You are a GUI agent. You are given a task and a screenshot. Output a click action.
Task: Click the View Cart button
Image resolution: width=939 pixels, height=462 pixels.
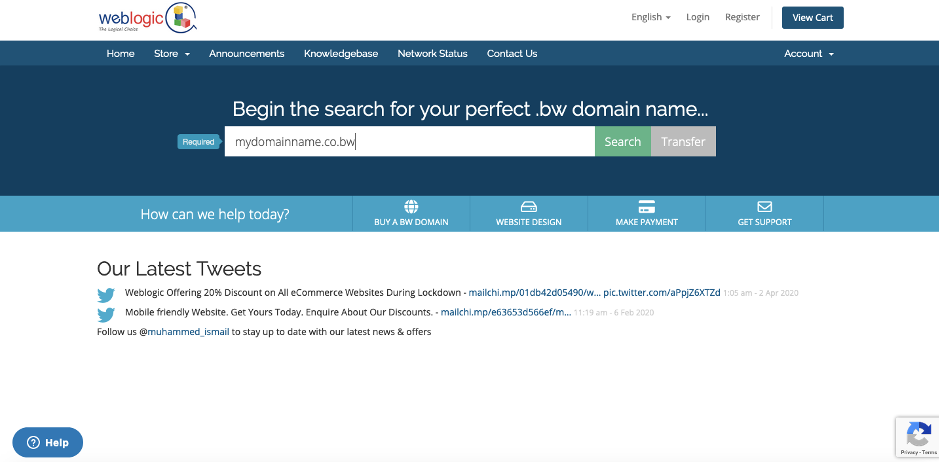pos(813,18)
